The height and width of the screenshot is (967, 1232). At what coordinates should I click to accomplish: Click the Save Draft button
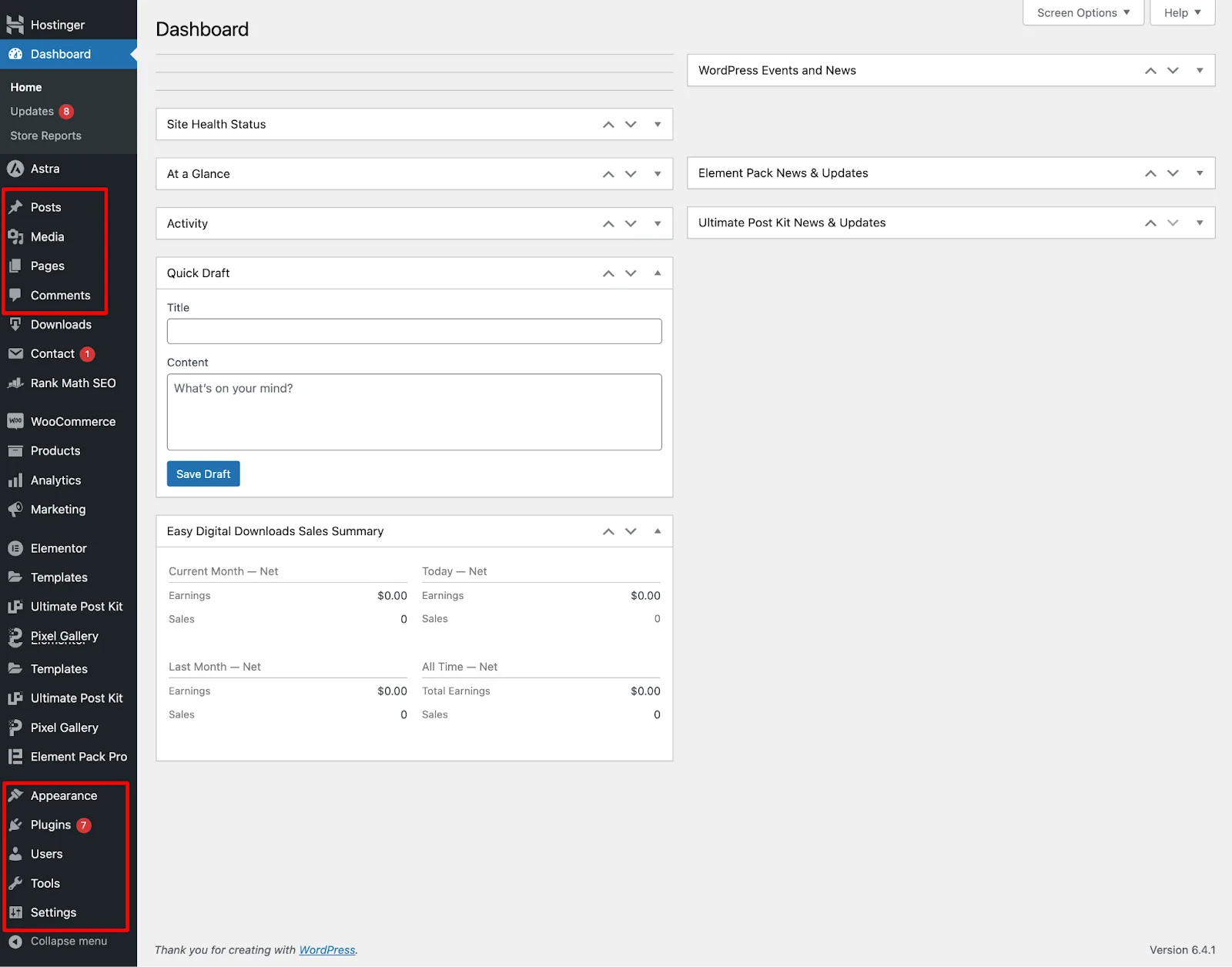[203, 473]
